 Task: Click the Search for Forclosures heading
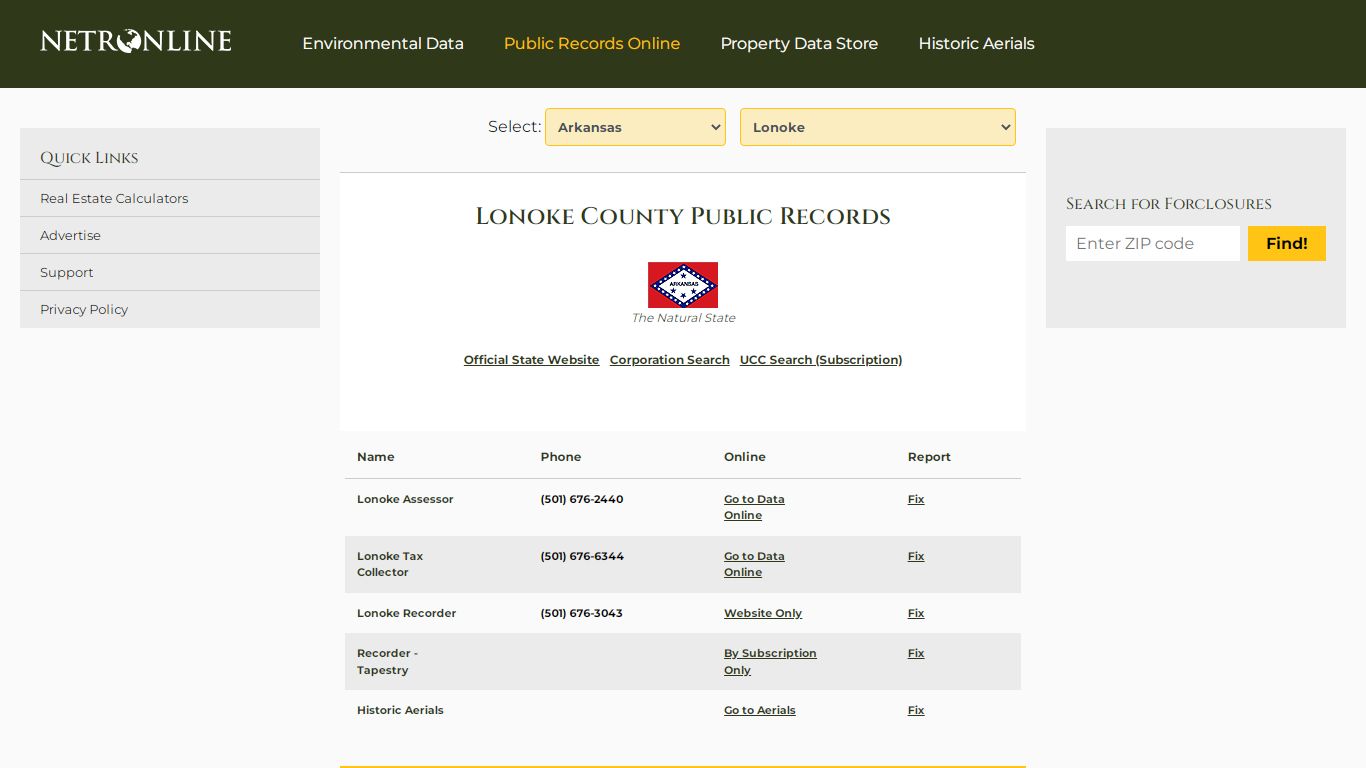pyautogui.click(x=1169, y=204)
